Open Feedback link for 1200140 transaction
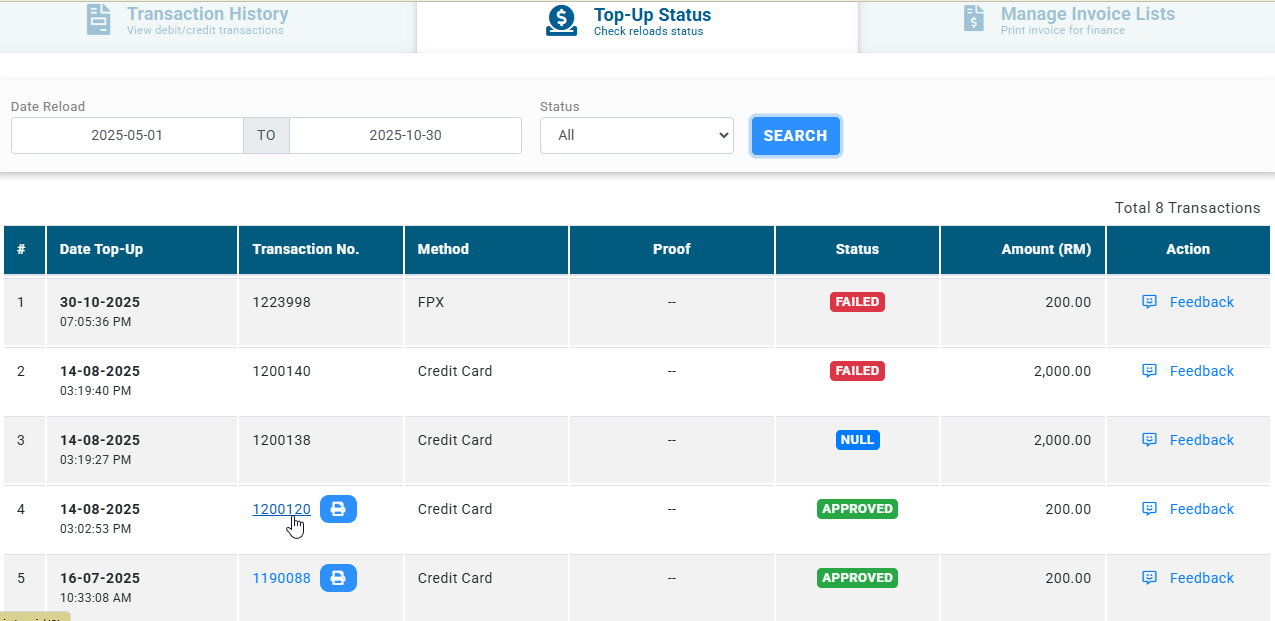Image resolution: width=1275 pixels, height=621 pixels. point(1201,371)
